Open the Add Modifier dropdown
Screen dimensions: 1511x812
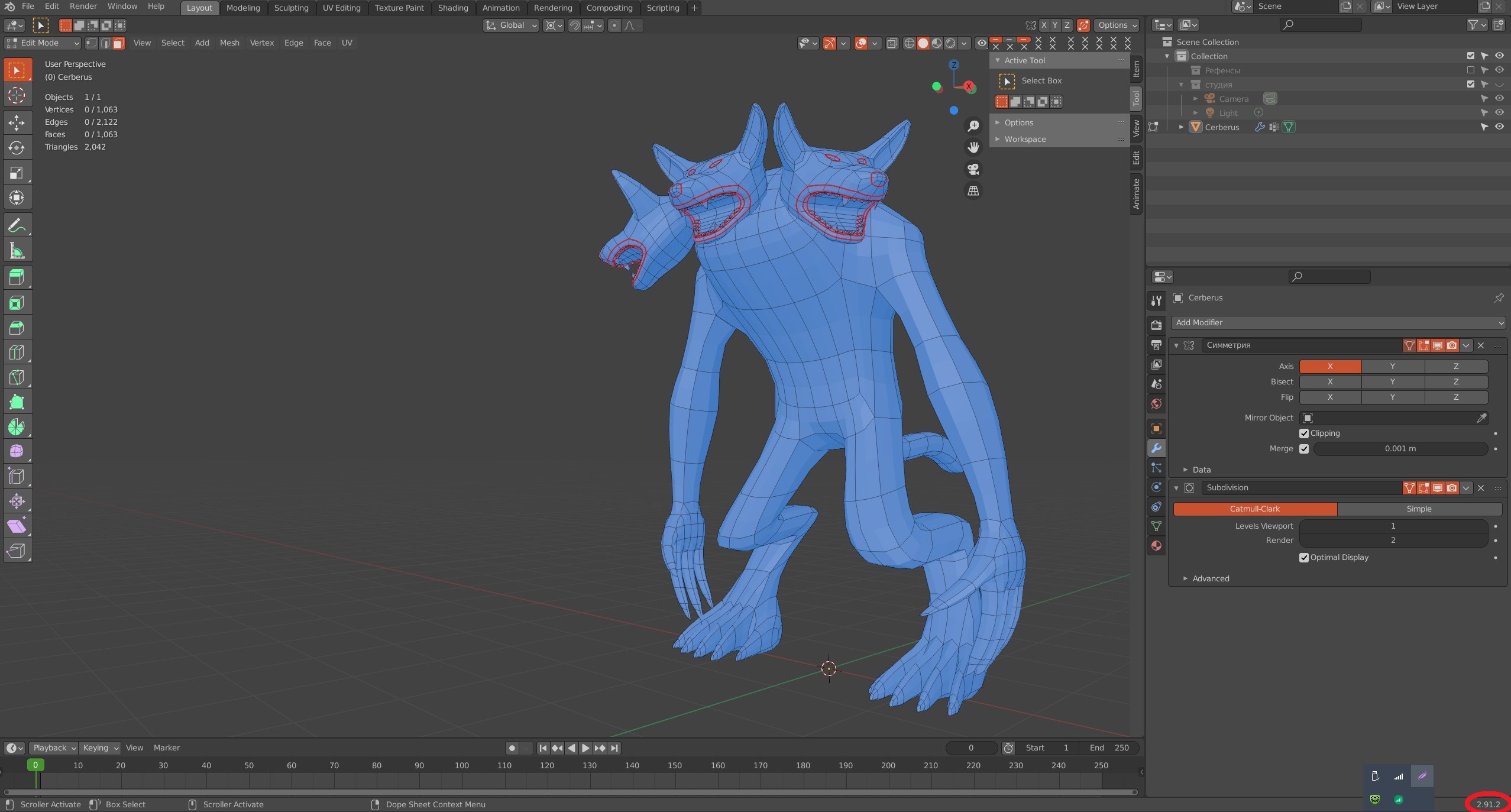pyautogui.click(x=1338, y=322)
